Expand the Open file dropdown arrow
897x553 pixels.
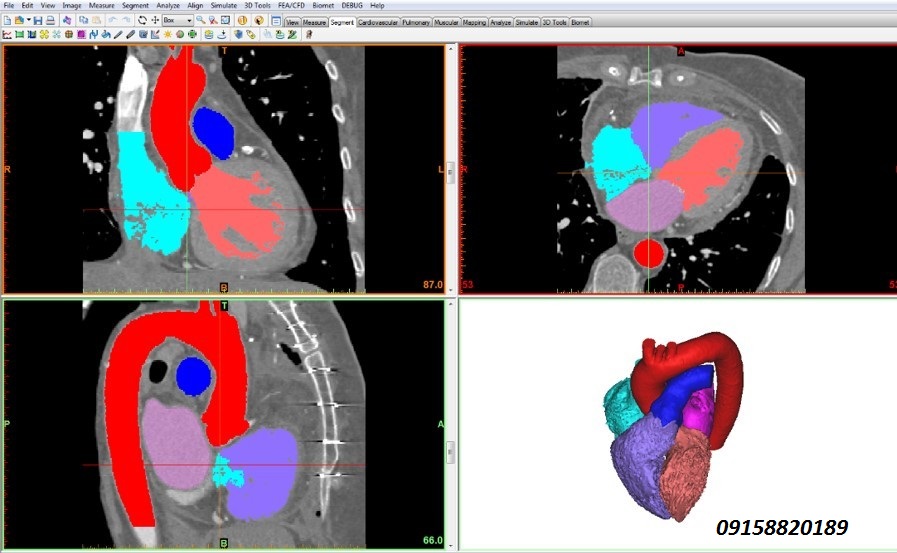(28, 20)
